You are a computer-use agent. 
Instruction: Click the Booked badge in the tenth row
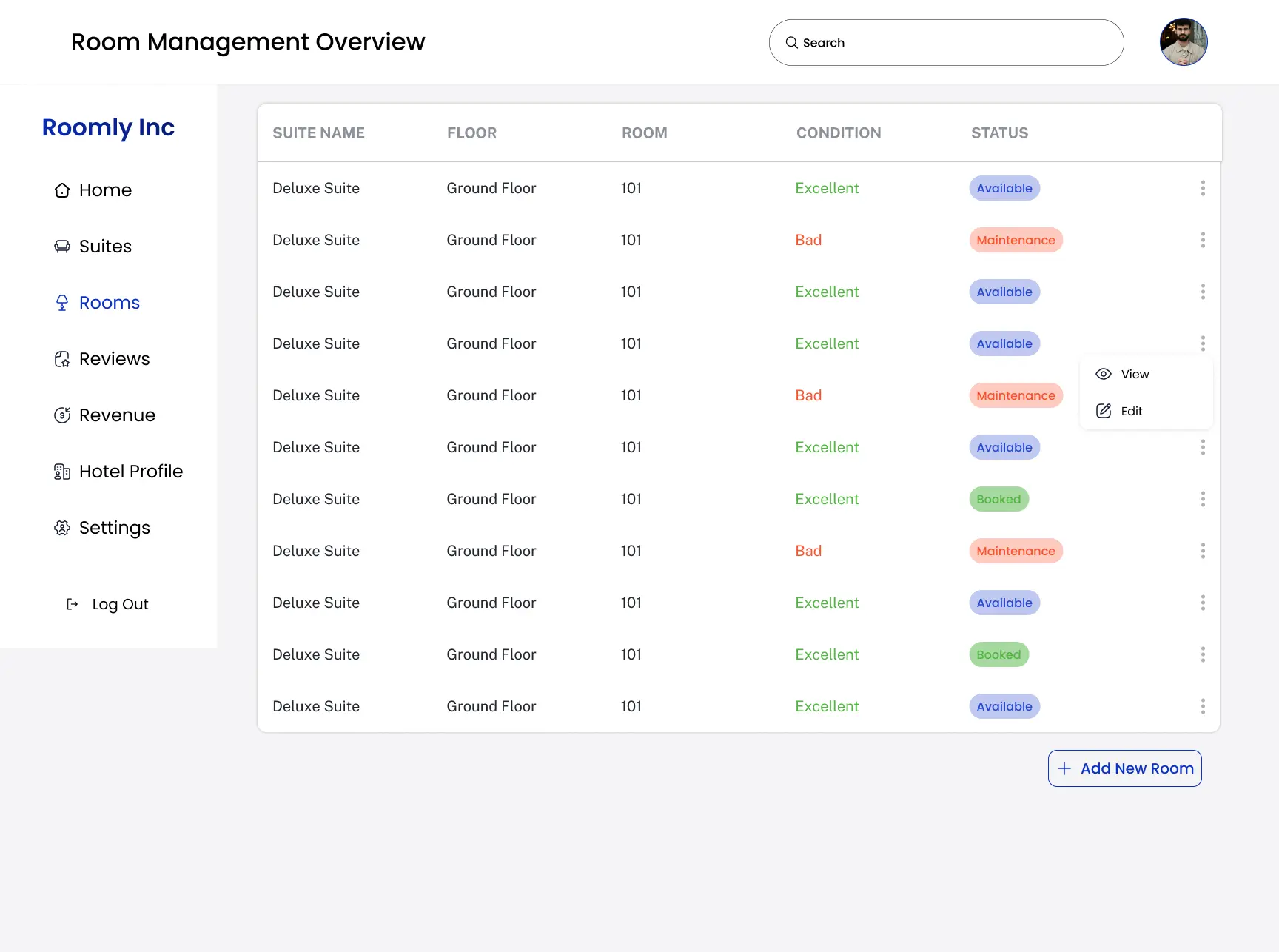pyautogui.click(x=998, y=654)
